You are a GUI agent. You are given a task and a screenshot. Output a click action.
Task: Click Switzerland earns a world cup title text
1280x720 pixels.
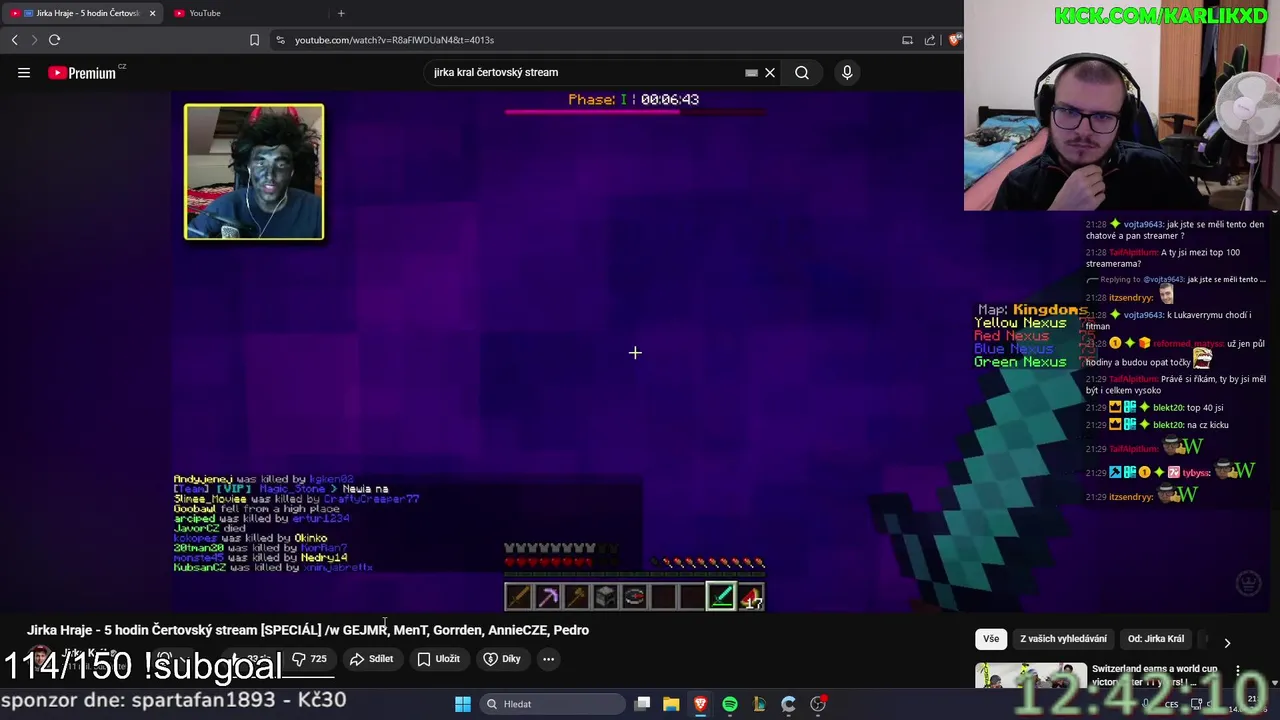pos(1155,675)
